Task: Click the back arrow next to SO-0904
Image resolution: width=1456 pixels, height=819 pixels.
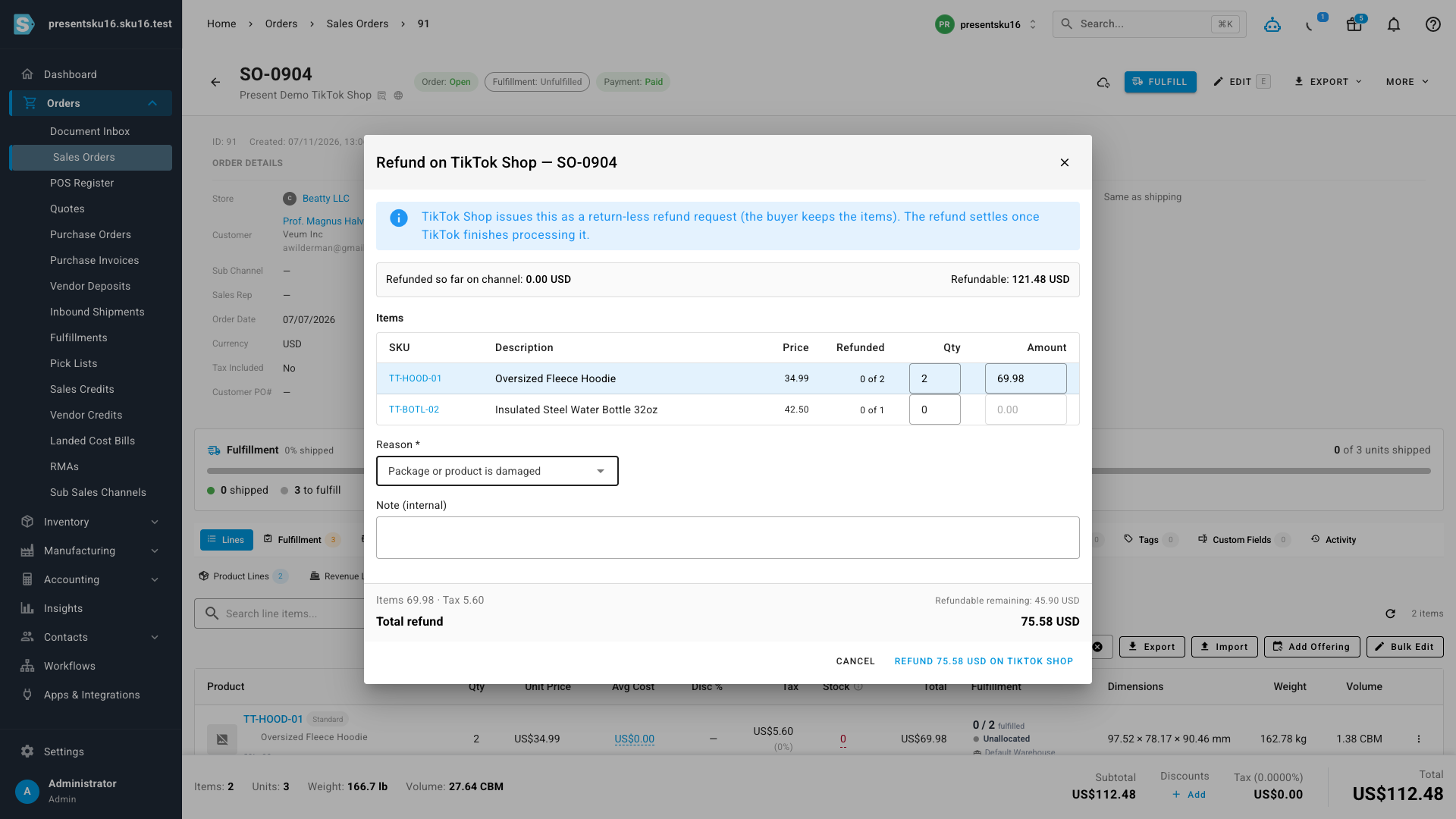Action: [215, 82]
